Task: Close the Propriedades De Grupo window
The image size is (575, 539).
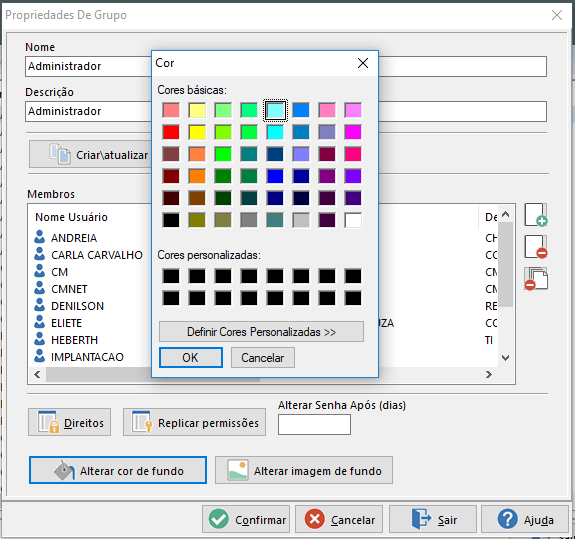Action: (x=557, y=15)
